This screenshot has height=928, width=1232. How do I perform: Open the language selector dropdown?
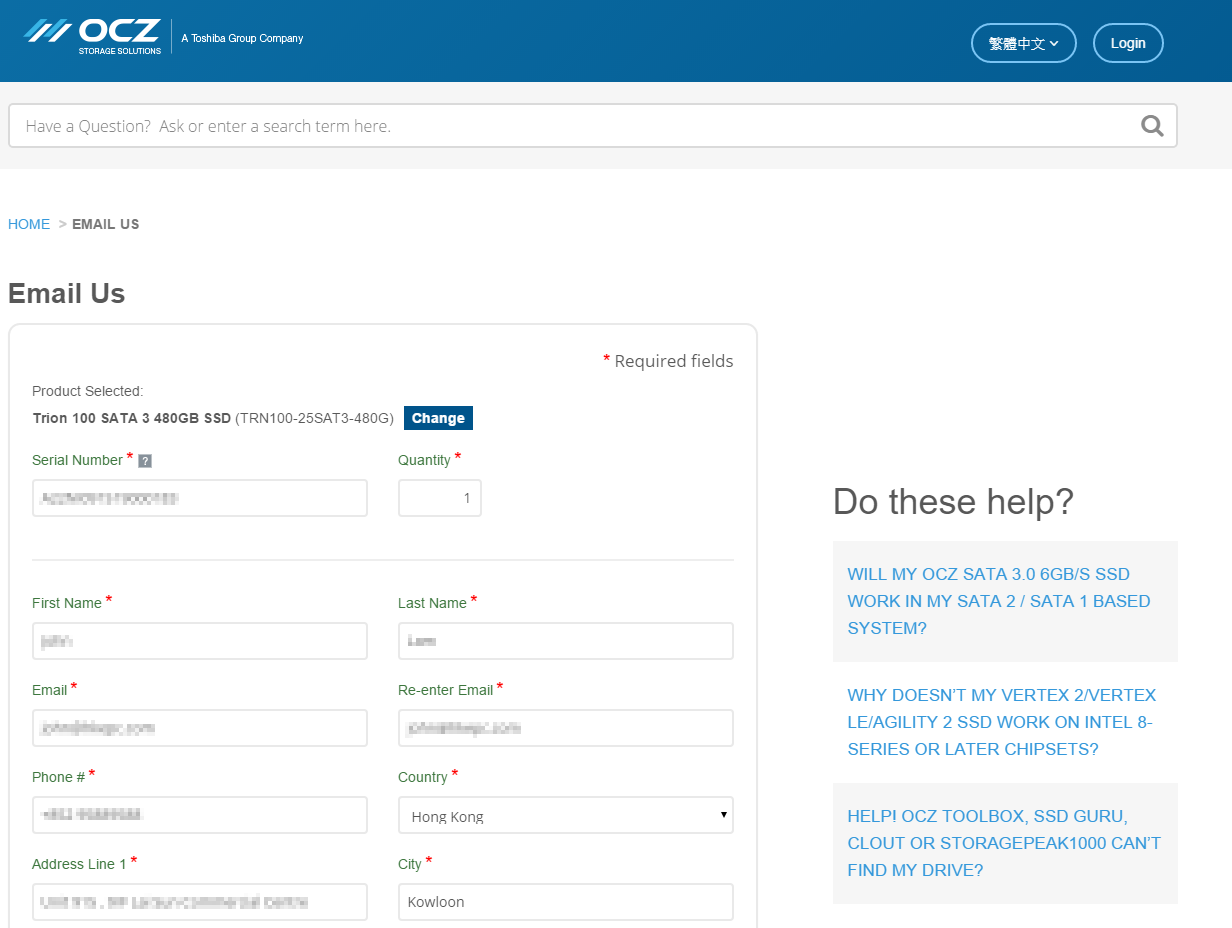(1023, 43)
